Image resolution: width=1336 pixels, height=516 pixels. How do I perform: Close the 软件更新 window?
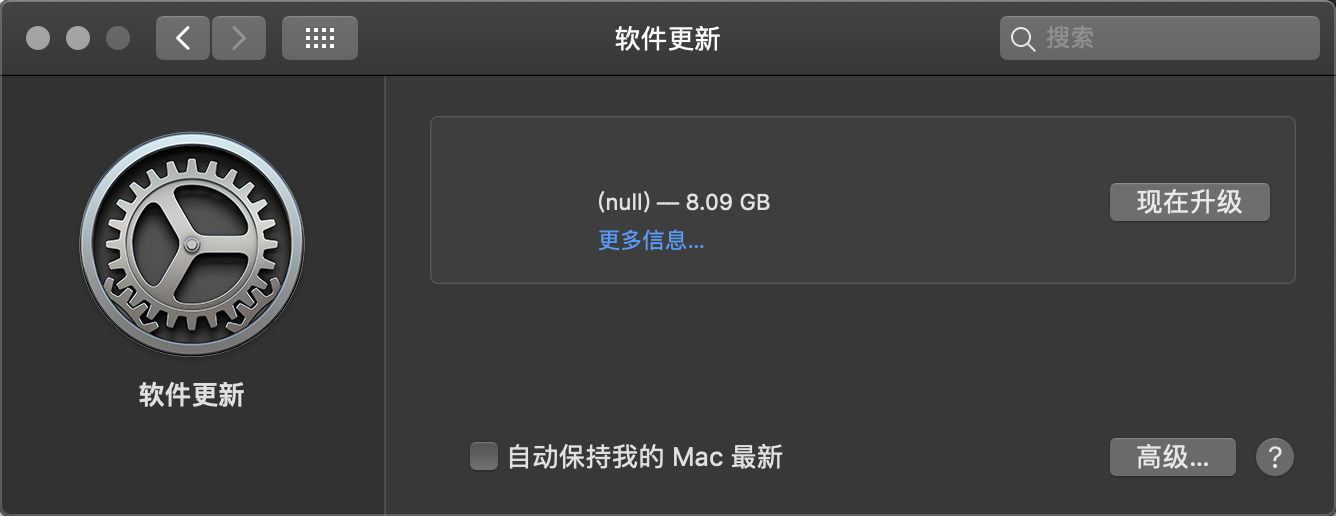[x=38, y=39]
